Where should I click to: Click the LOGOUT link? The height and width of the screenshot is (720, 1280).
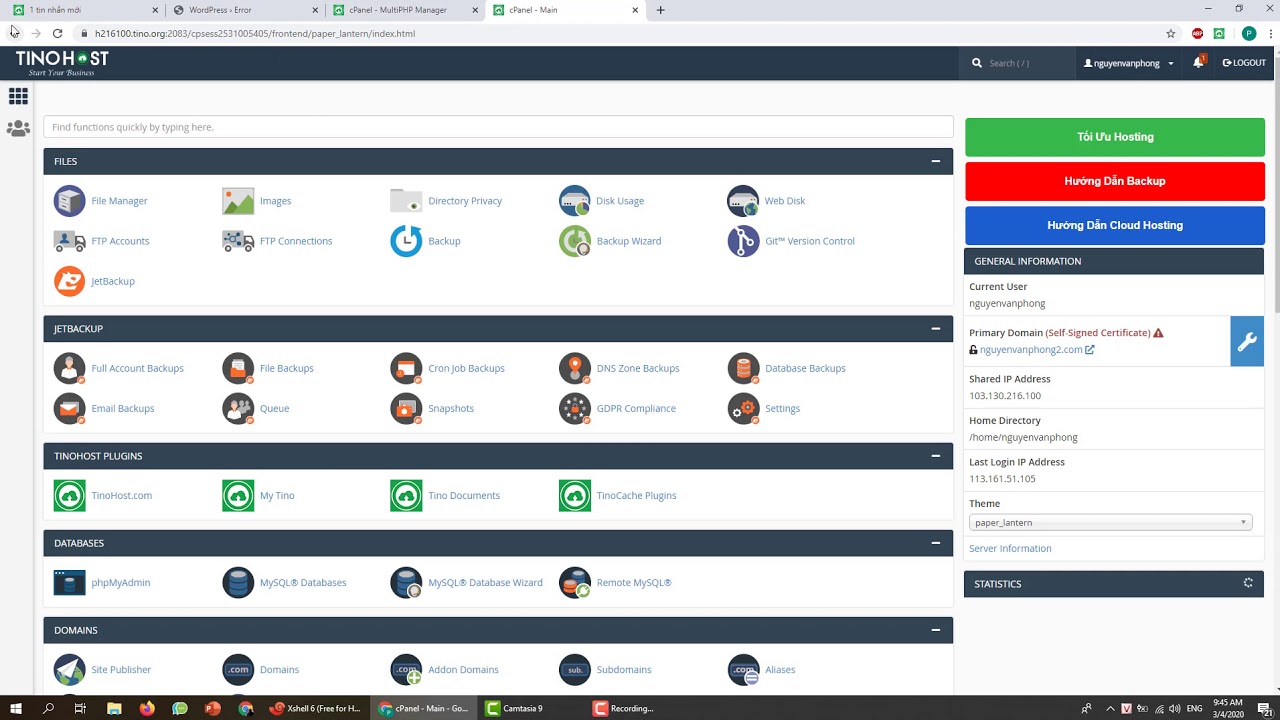pyautogui.click(x=1244, y=63)
